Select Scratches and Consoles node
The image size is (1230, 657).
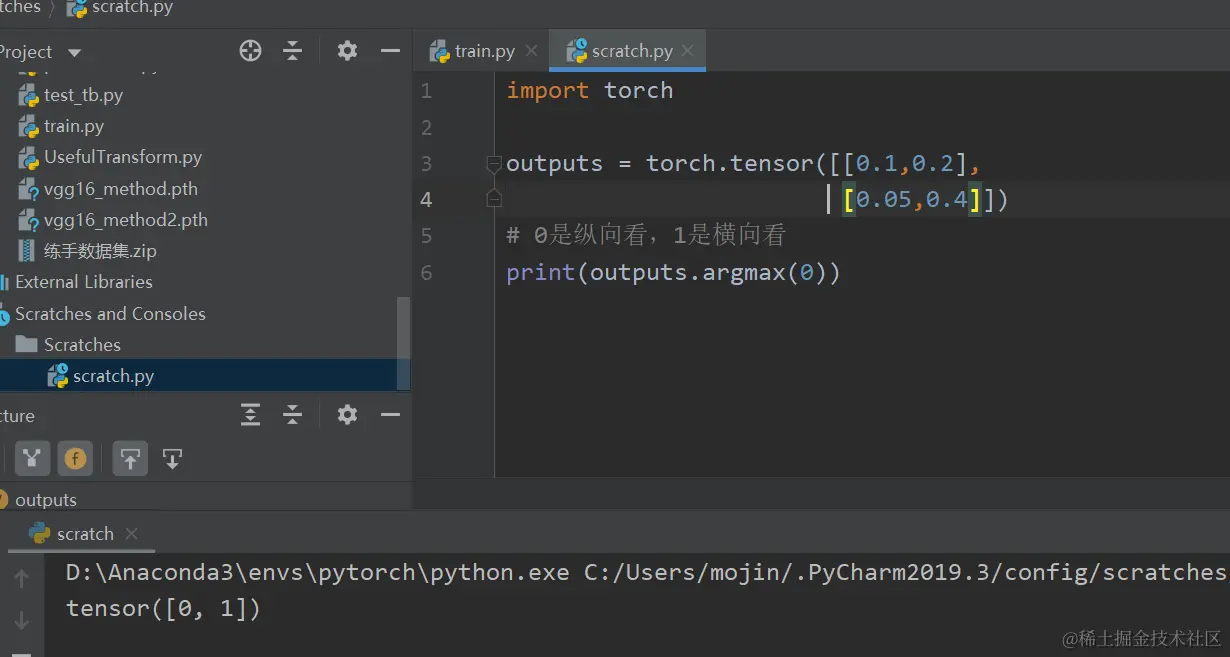pos(110,314)
